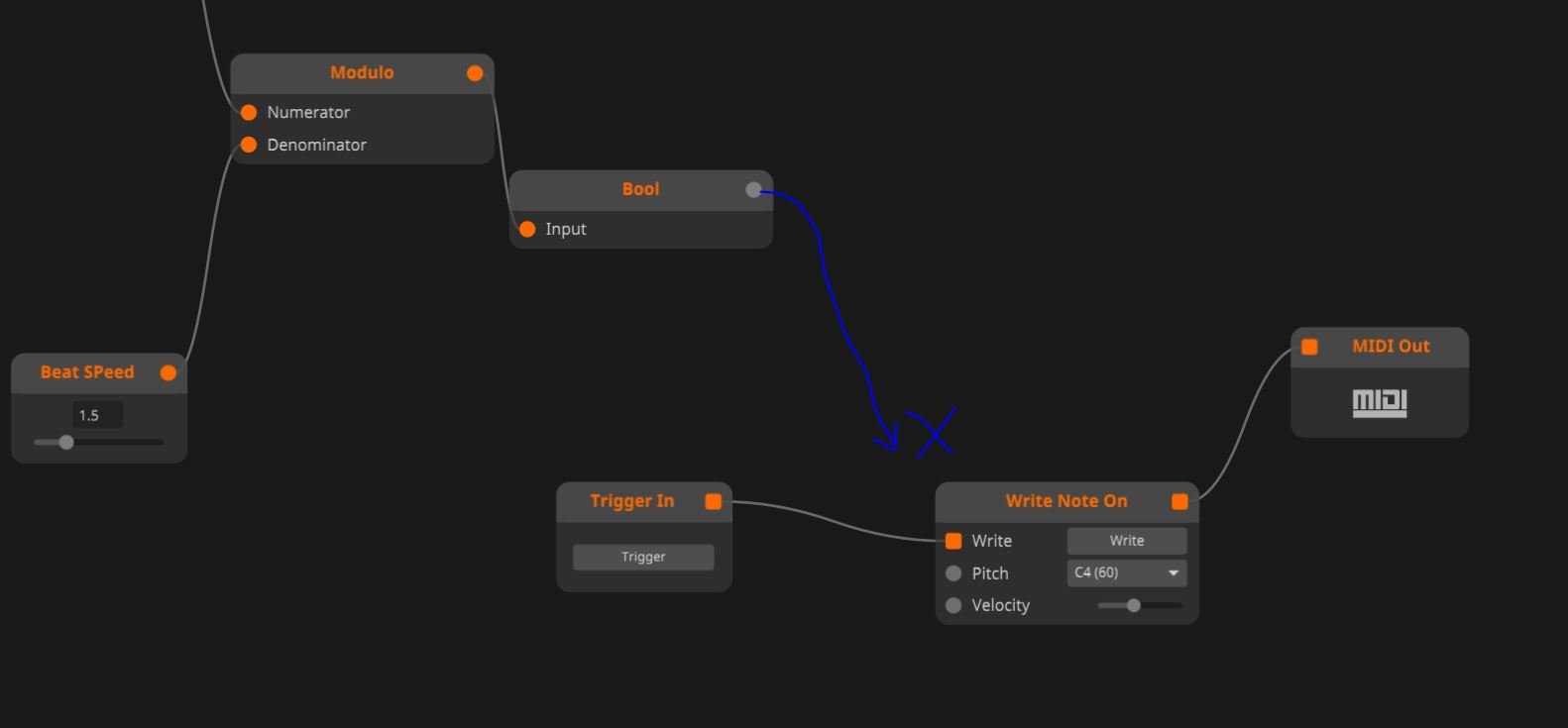The height and width of the screenshot is (728, 1568).
Task: Click the Velocity input port
Action: tap(953, 605)
